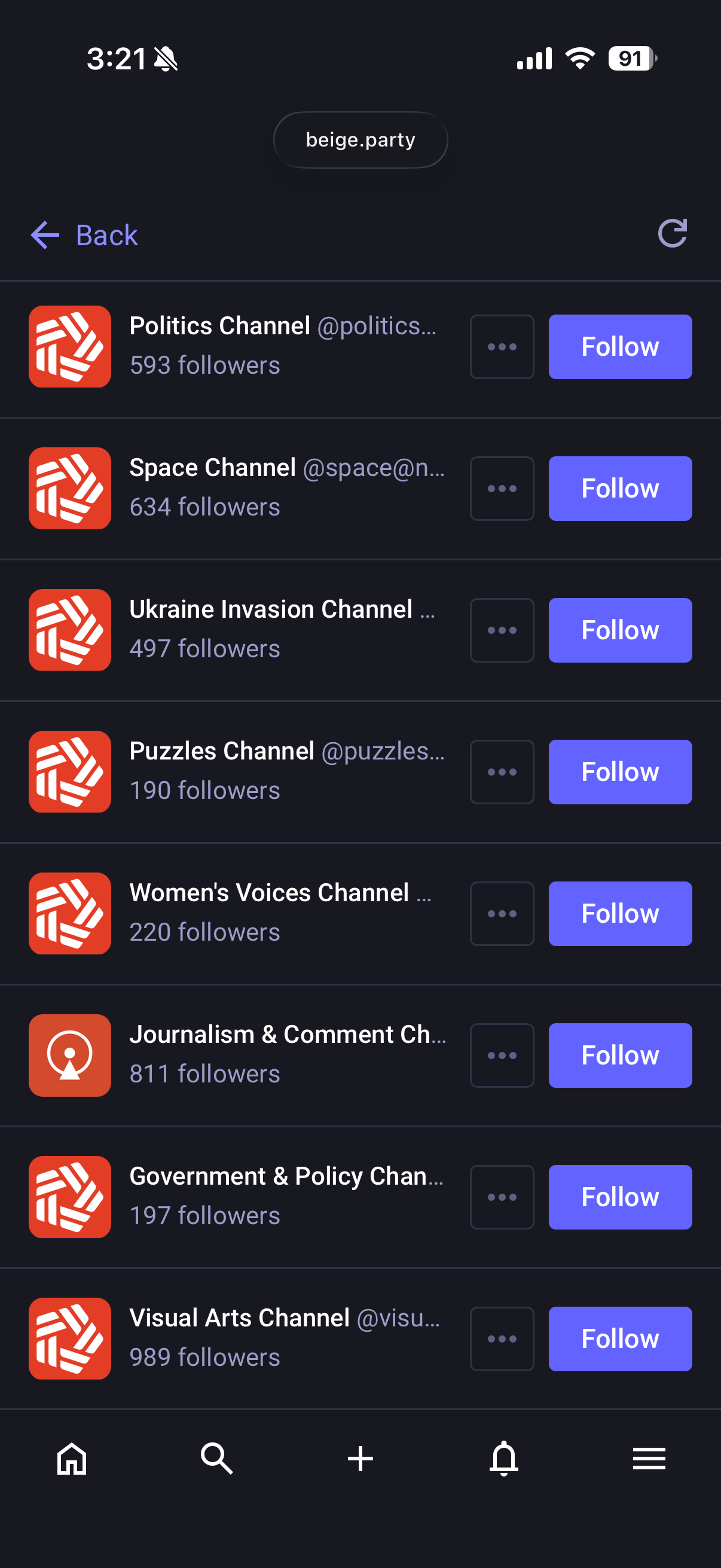
Task: Follow the Government & Policy Channel
Action: tap(619, 1197)
